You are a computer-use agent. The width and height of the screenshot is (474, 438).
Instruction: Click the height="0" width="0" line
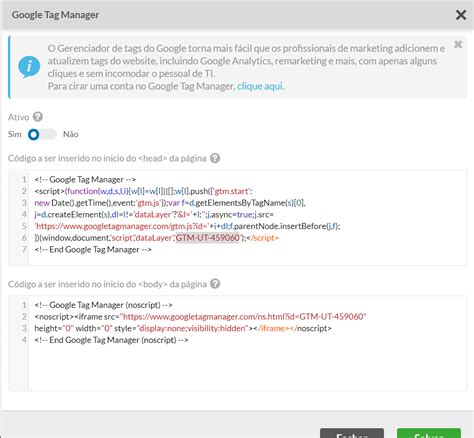183,328
